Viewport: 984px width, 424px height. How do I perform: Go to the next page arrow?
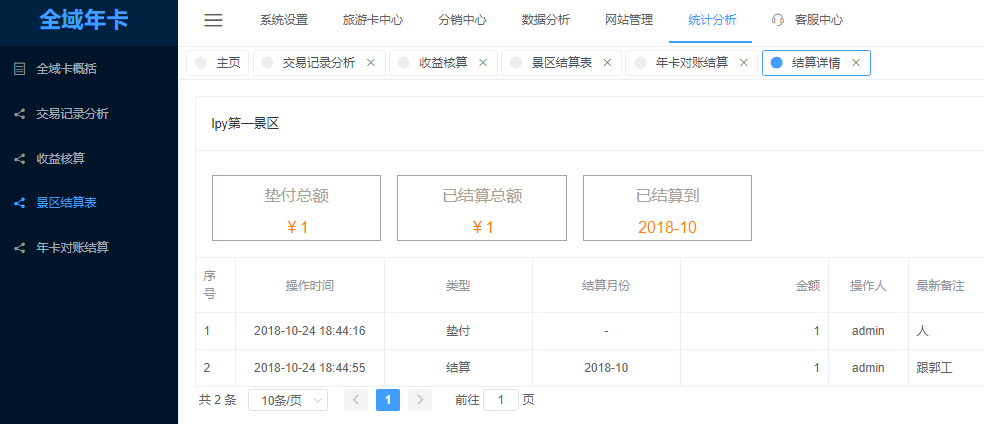coord(420,400)
